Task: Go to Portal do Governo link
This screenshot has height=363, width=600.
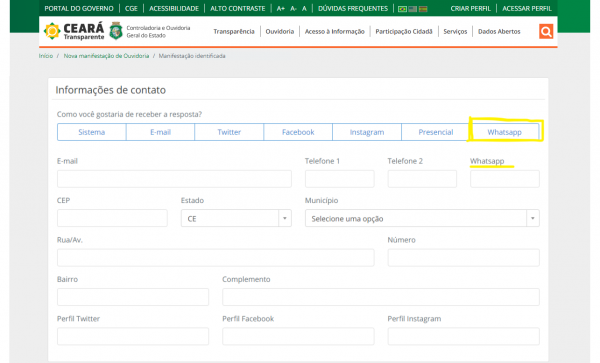Action: [x=79, y=8]
